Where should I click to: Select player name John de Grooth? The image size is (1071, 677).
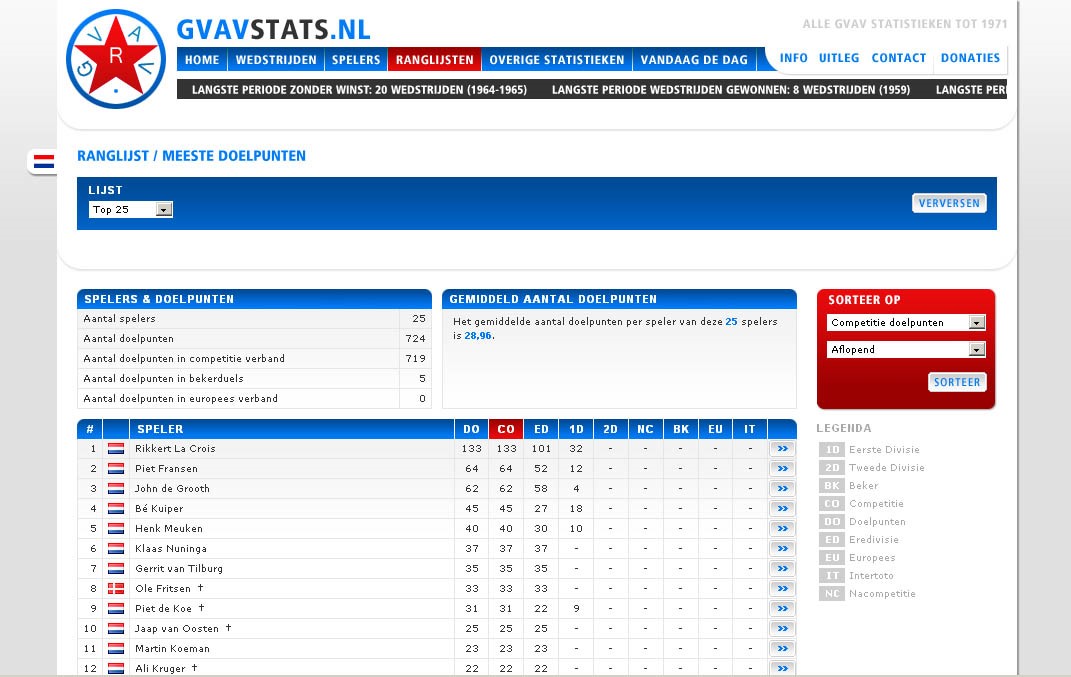[172, 489]
